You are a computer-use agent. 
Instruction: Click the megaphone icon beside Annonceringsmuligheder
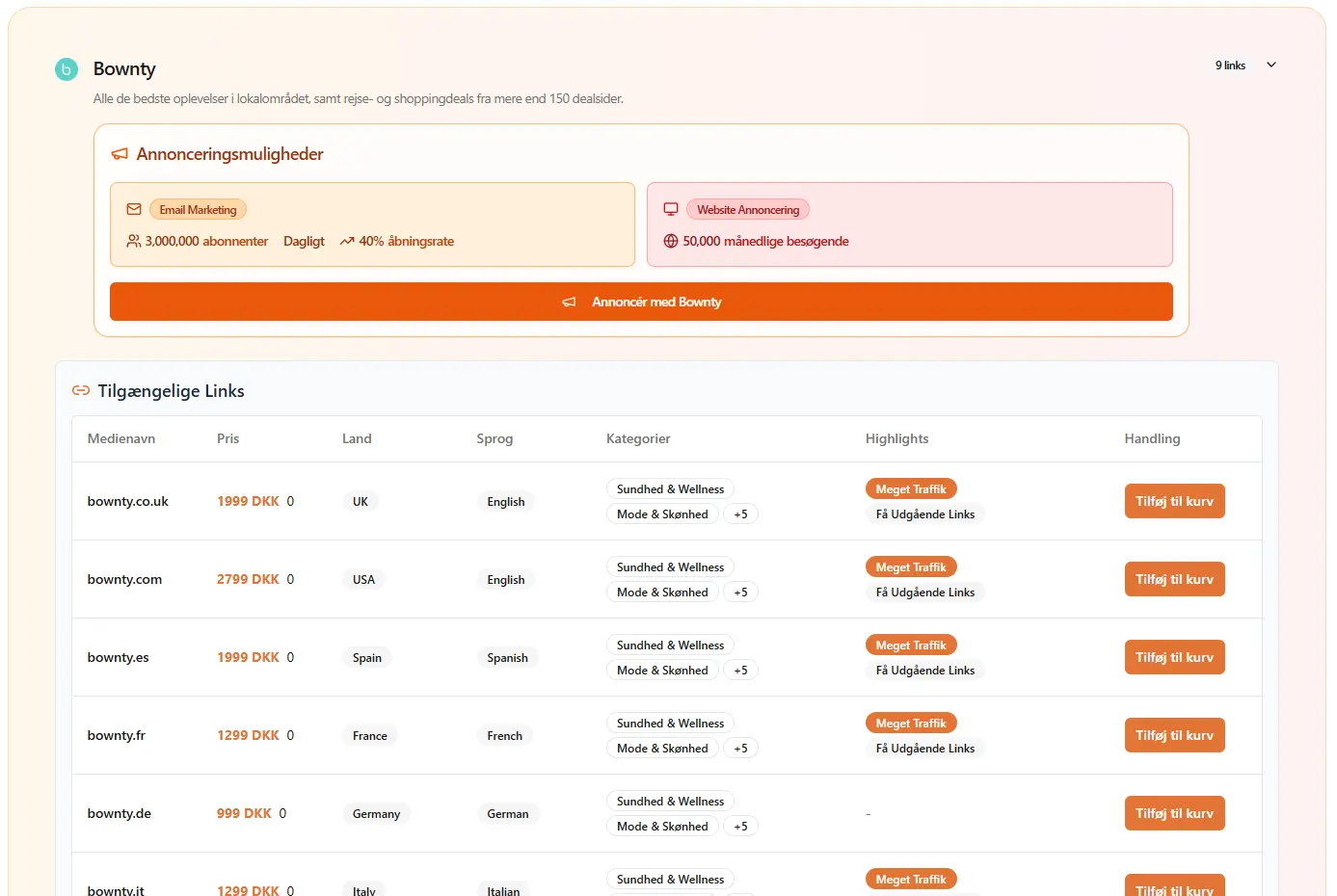120,154
